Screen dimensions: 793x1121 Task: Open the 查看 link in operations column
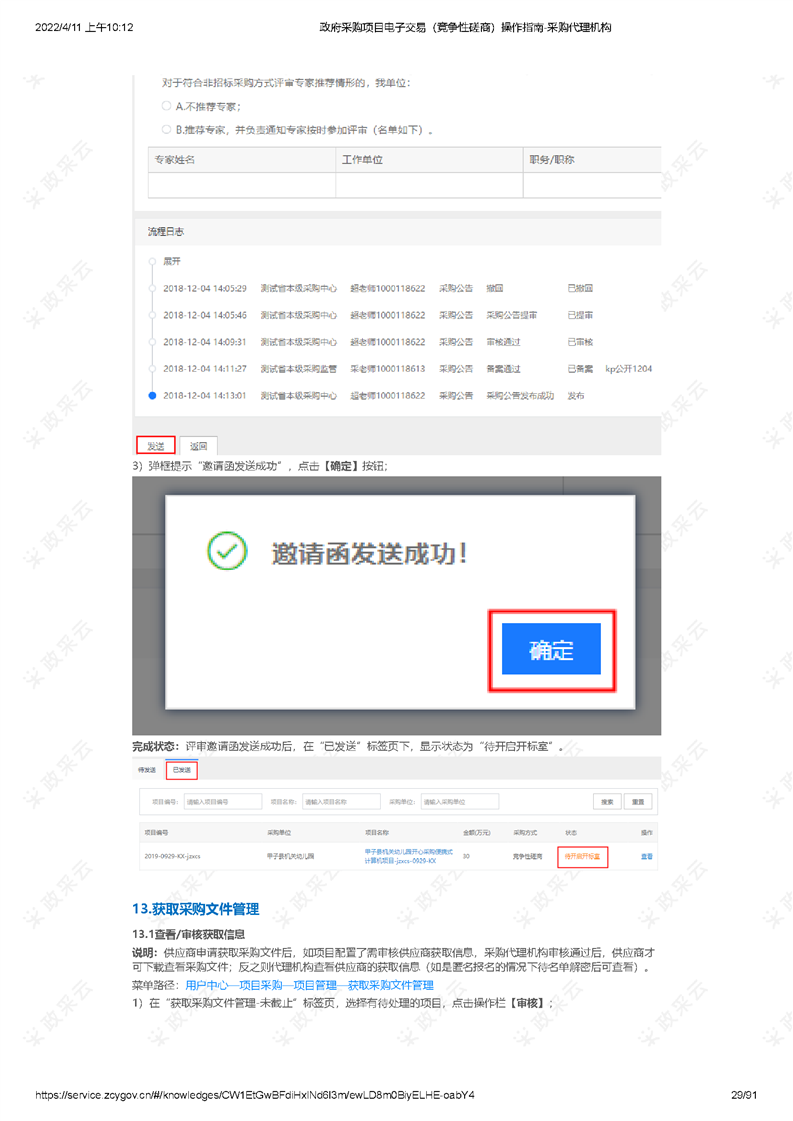coord(646,857)
